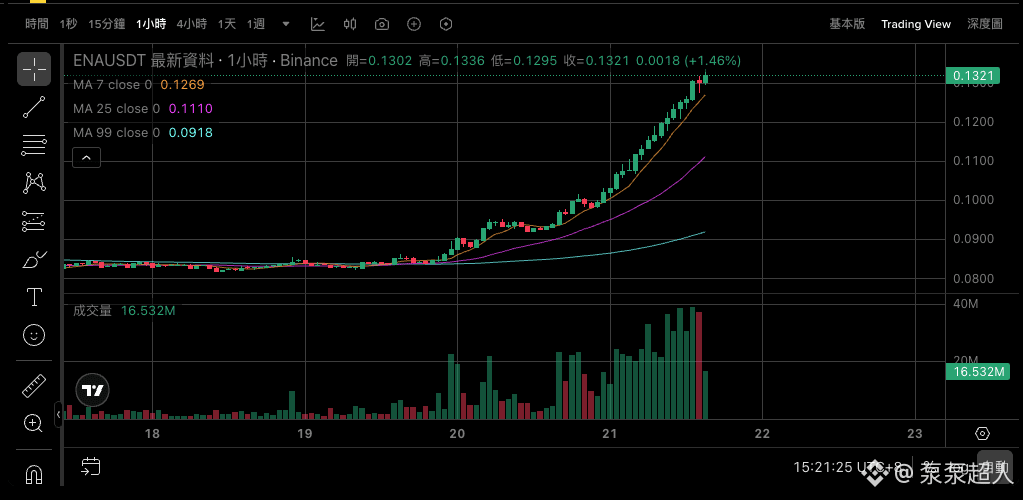Select the trend line drawing tool
The image size is (1023, 500).
click(x=34, y=107)
